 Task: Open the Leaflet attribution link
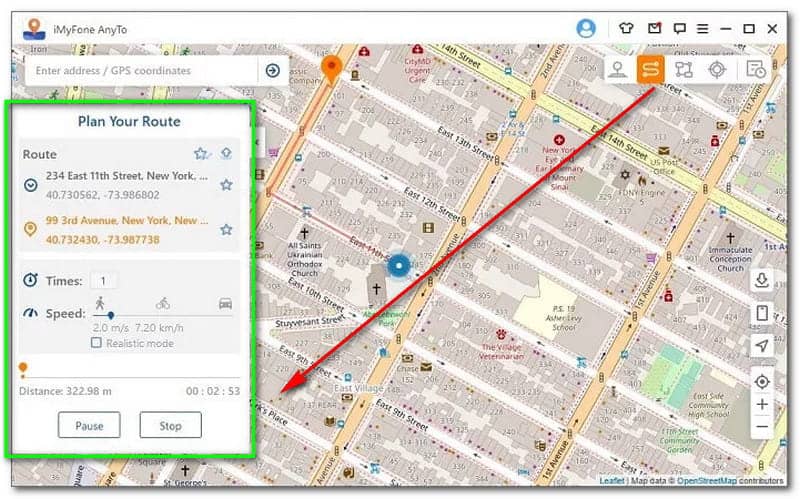(611, 481)
